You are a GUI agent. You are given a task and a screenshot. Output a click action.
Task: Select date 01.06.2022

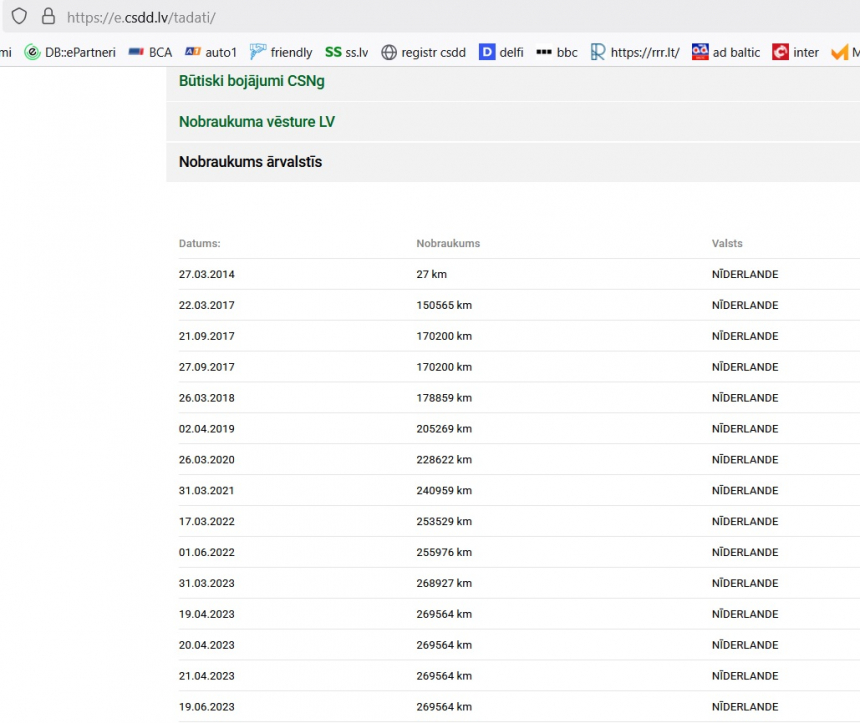click(x=207, y=552)
